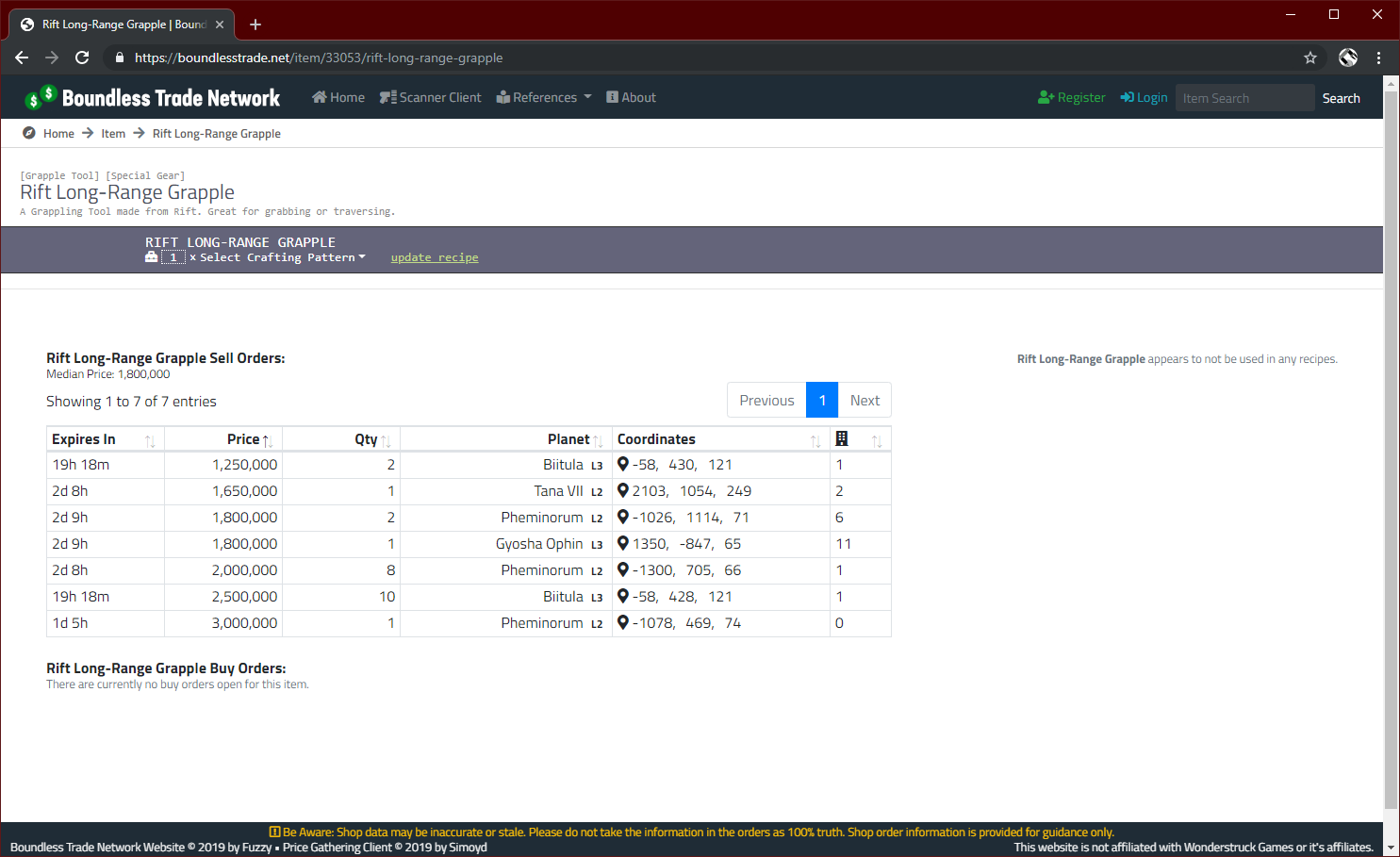
Task: Click the update recipe link
Action: pyautogui.click(x=435, y=257)
